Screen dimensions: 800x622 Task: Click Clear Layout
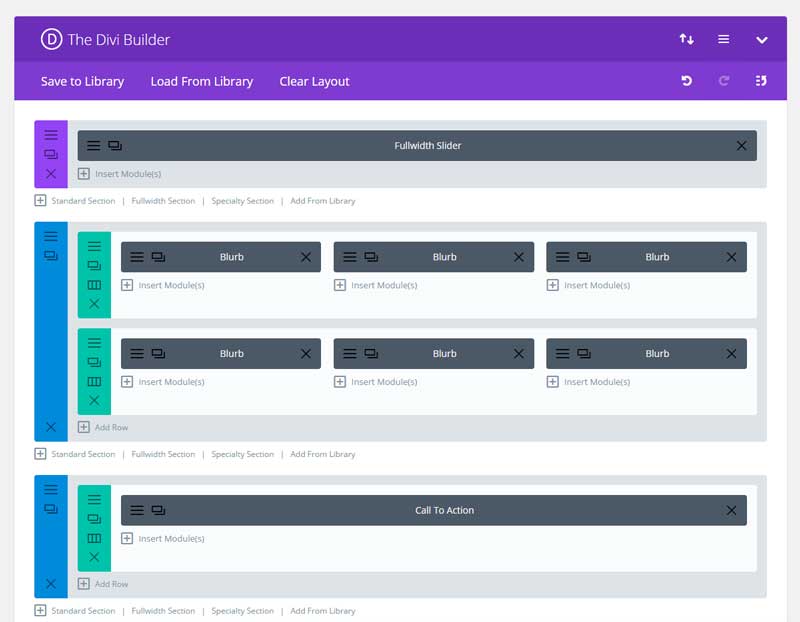coord(314,81)
